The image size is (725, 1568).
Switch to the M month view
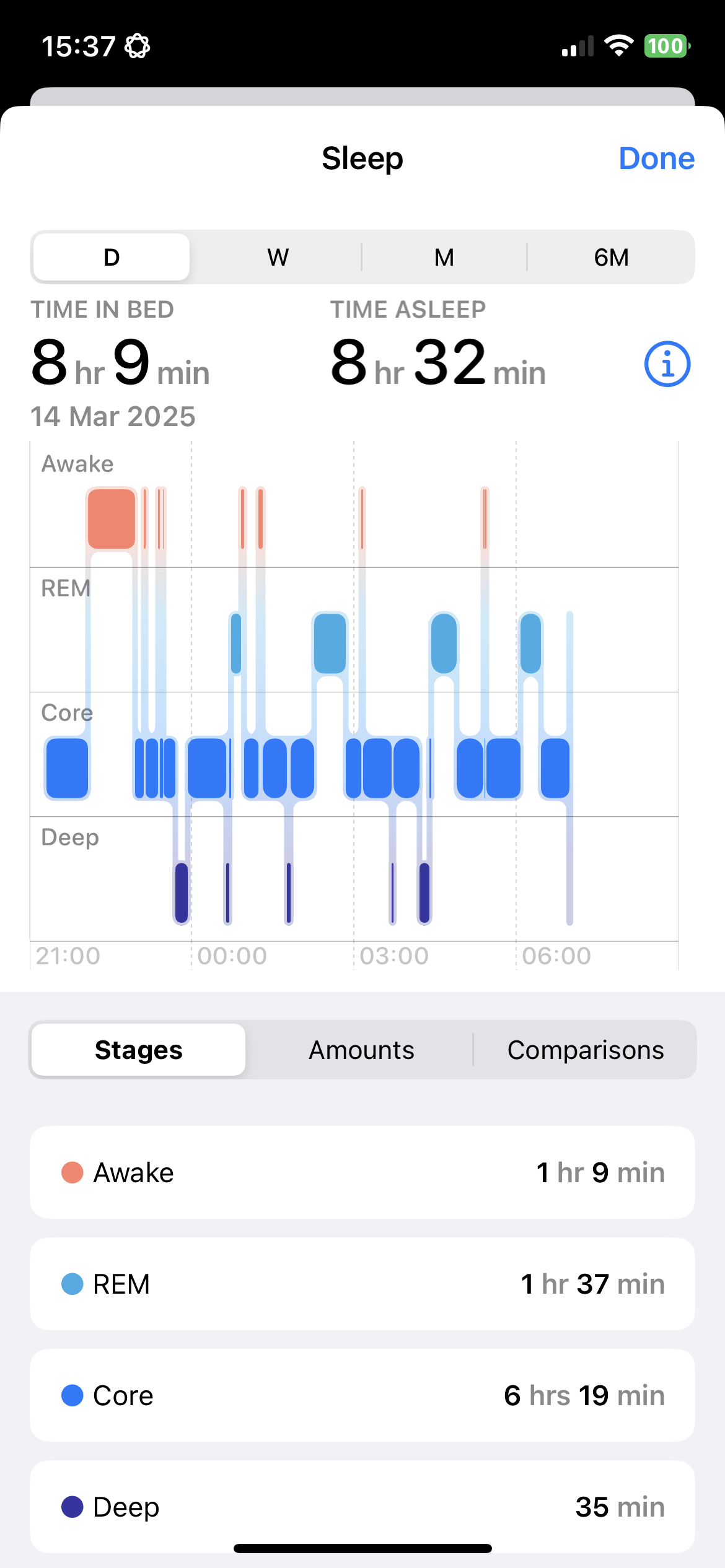[444, 257]
